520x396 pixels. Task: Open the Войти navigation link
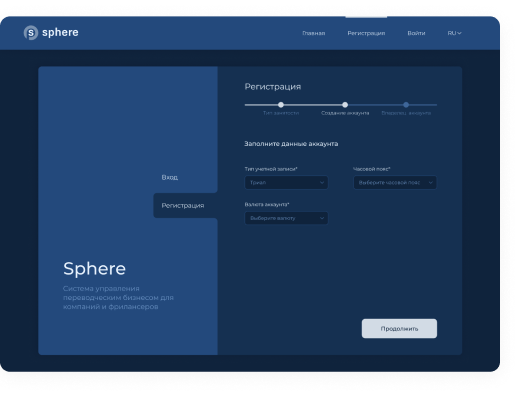[x=416, y=33]
